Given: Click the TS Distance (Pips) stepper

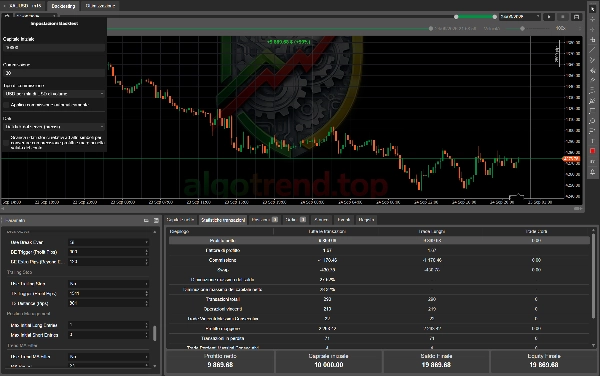Looking at the screenshot, I should tap(147, 303).
